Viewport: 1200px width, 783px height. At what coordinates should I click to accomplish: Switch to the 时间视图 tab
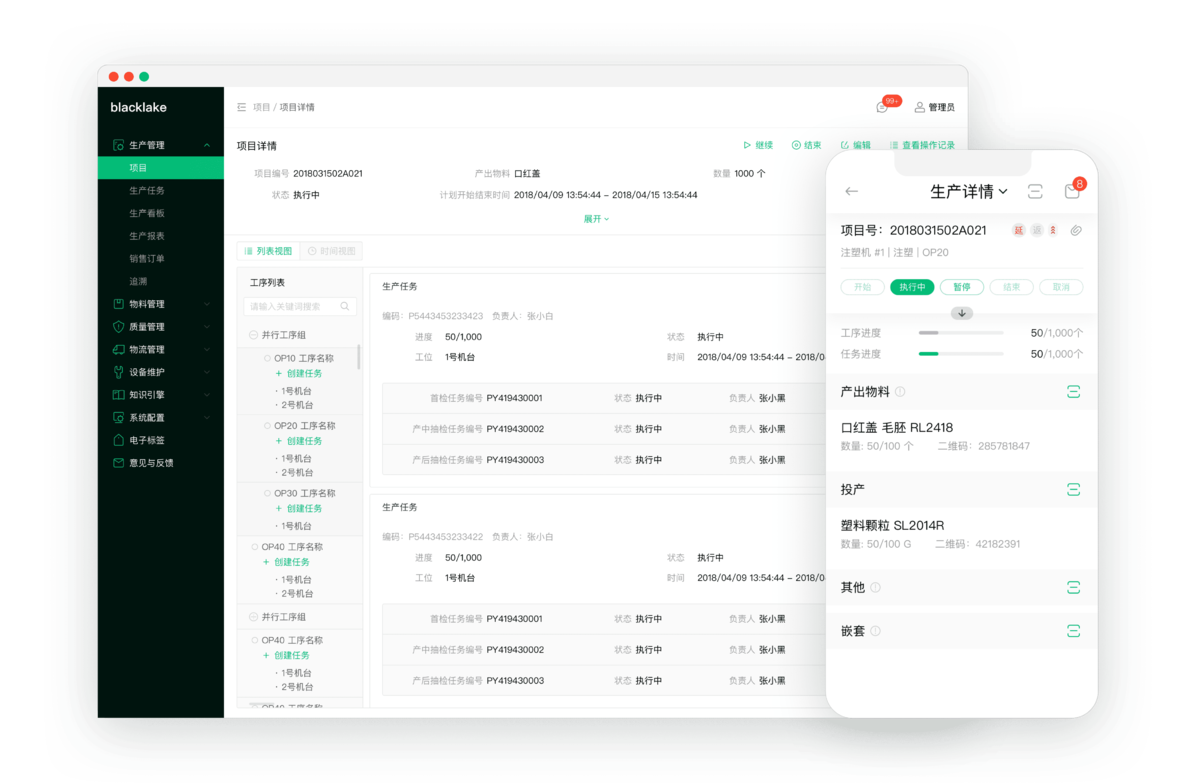tap(331, 251)
